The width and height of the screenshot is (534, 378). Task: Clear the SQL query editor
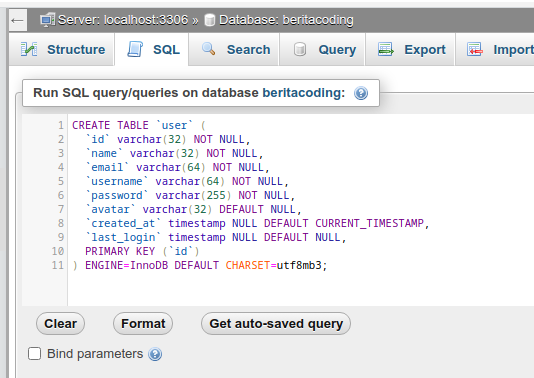click(x=60, y=324)
